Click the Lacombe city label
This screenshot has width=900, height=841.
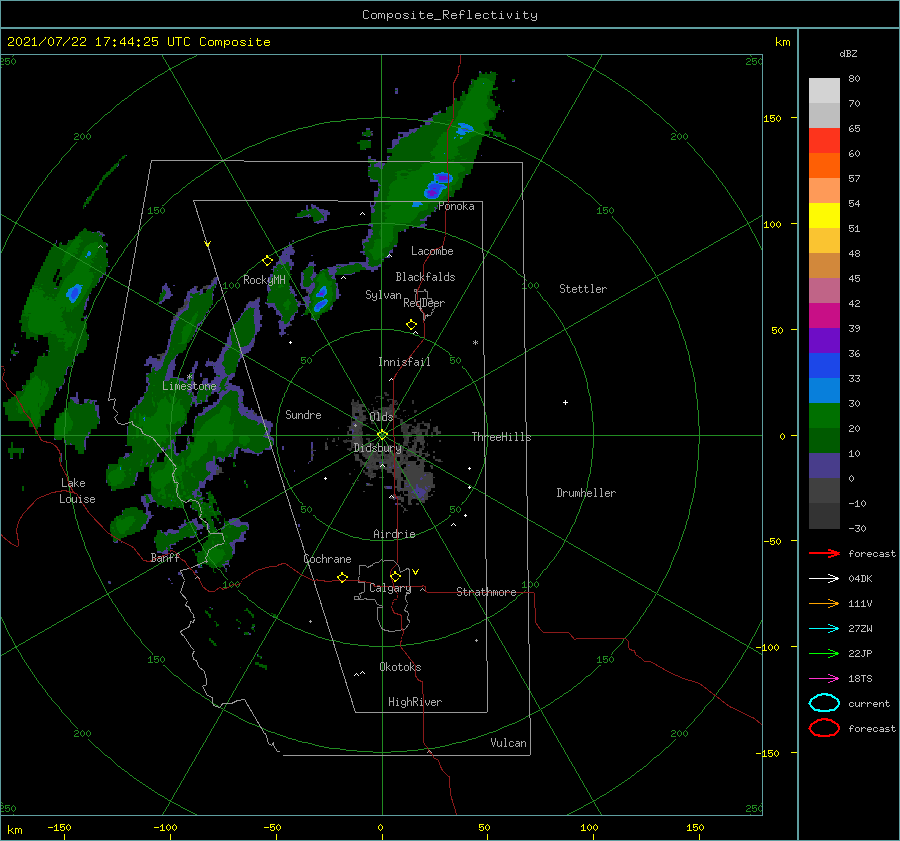click(432, 251)
